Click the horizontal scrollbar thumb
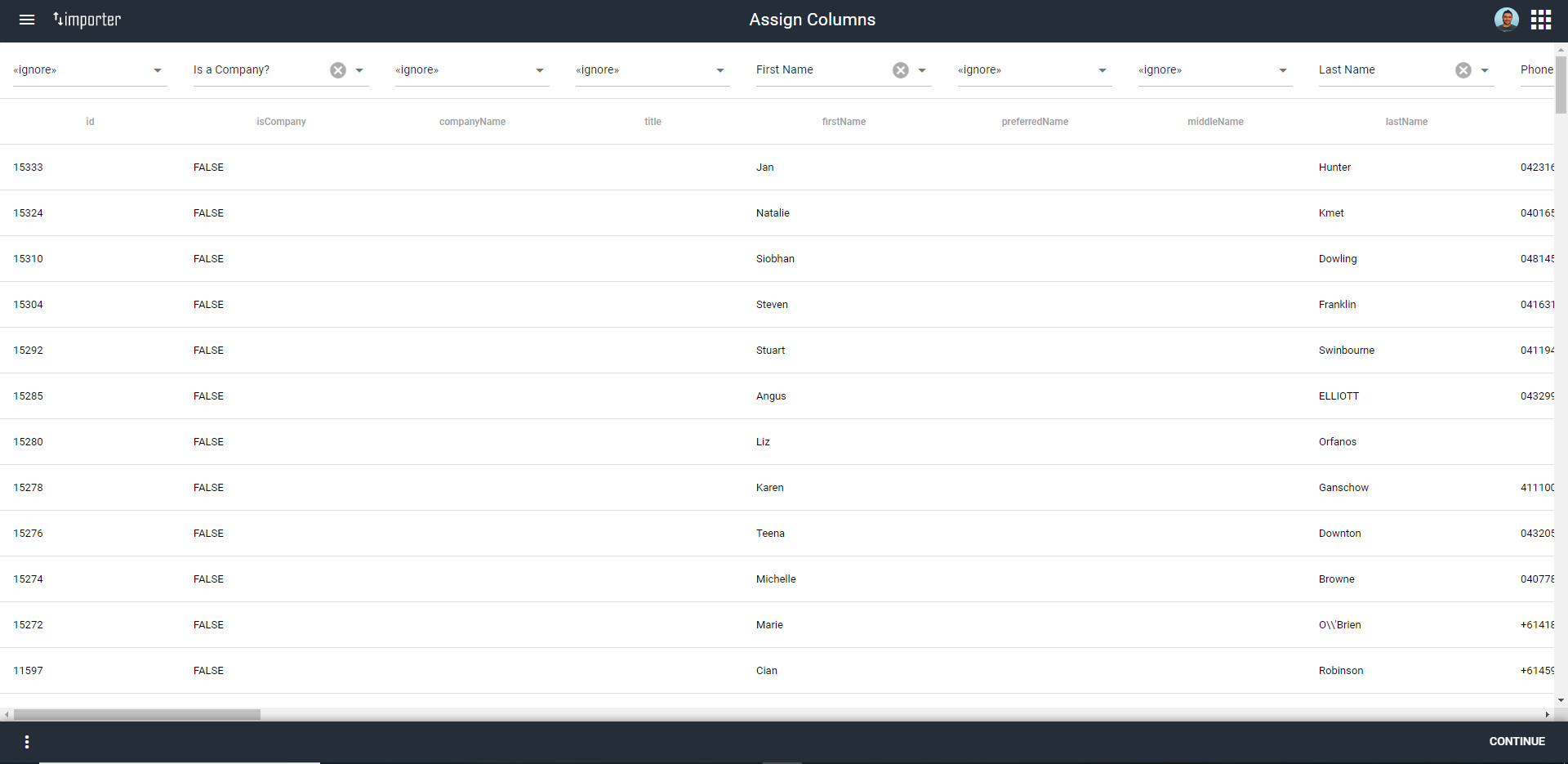The width and height of the screenshot is (1568, 764). click(x=135, y=713)
